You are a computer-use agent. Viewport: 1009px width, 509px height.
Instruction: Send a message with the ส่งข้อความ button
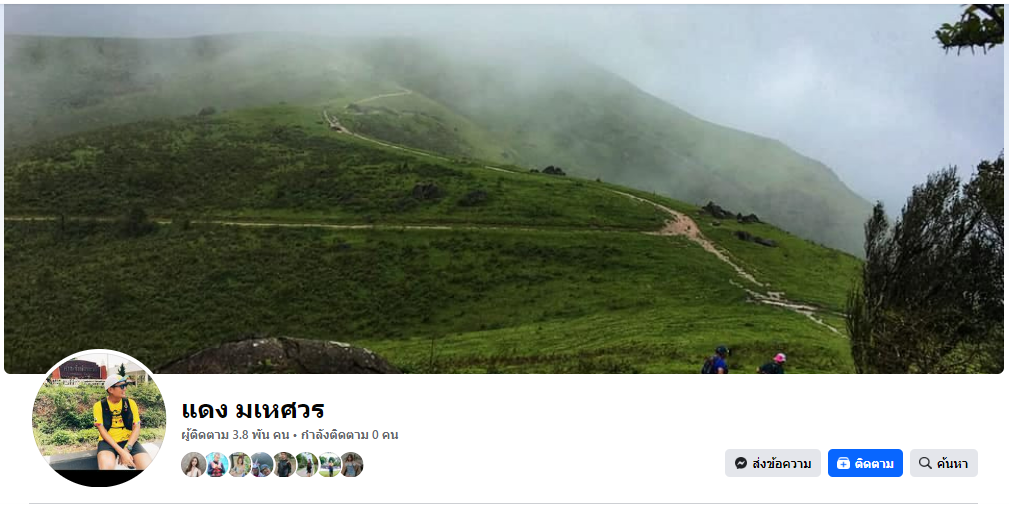[773, 463]
